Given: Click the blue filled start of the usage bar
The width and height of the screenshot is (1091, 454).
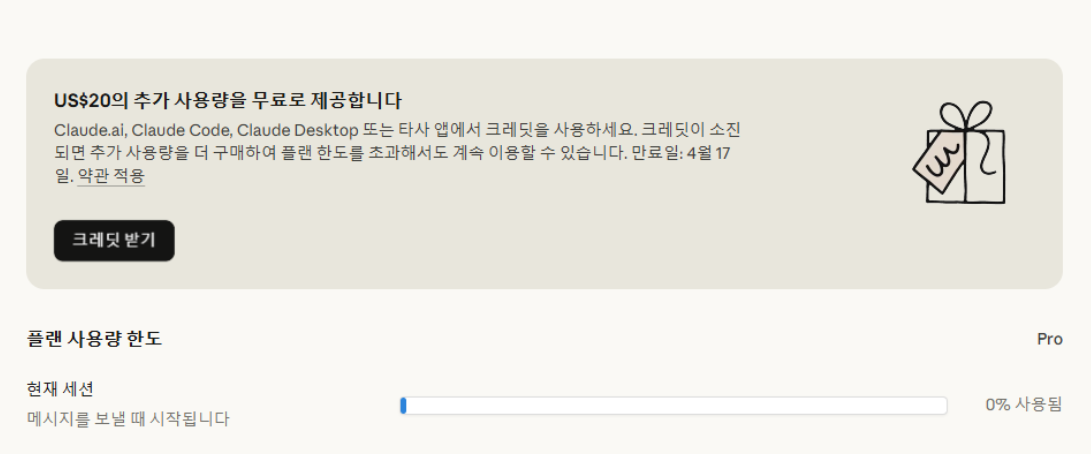Looking at the screenshot, I should coord(403,405).
